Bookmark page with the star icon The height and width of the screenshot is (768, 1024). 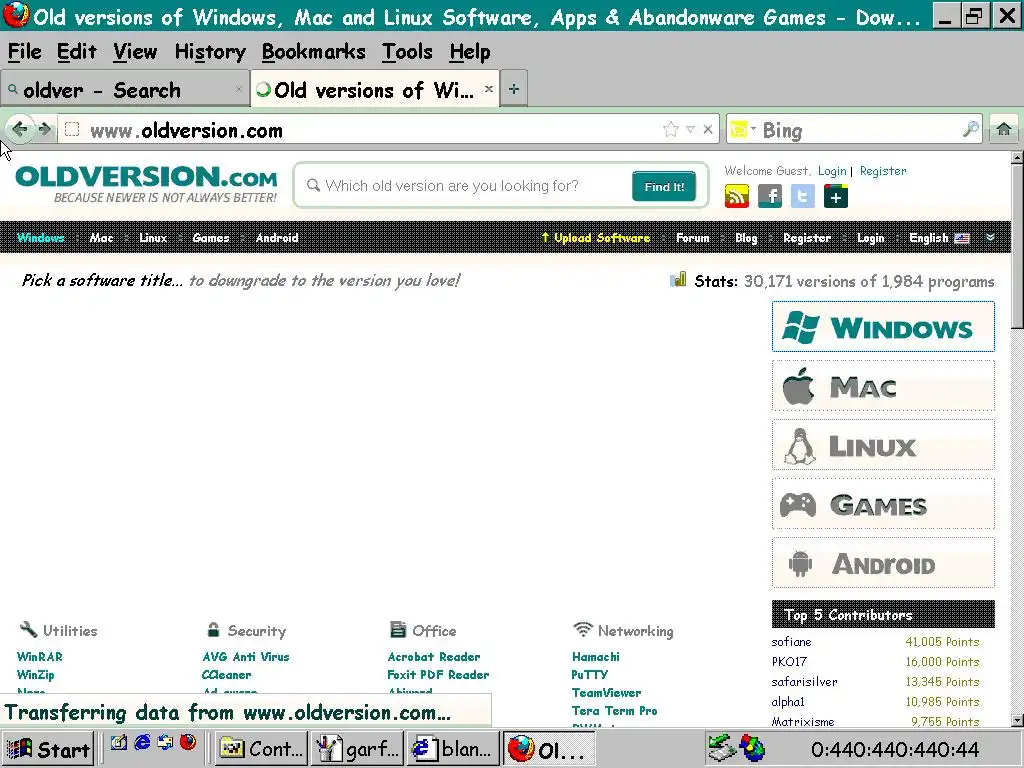pos(671,129)
